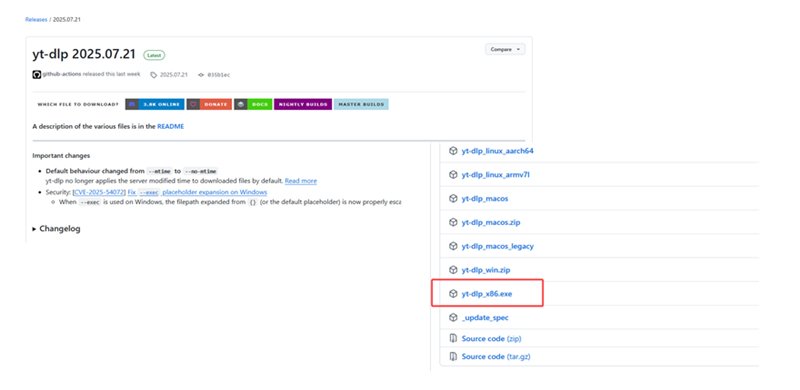The height and width of the screenshot is (390, 800).
Task: Click the package icon beside _update_spec
Action: (x=453, y=318)
